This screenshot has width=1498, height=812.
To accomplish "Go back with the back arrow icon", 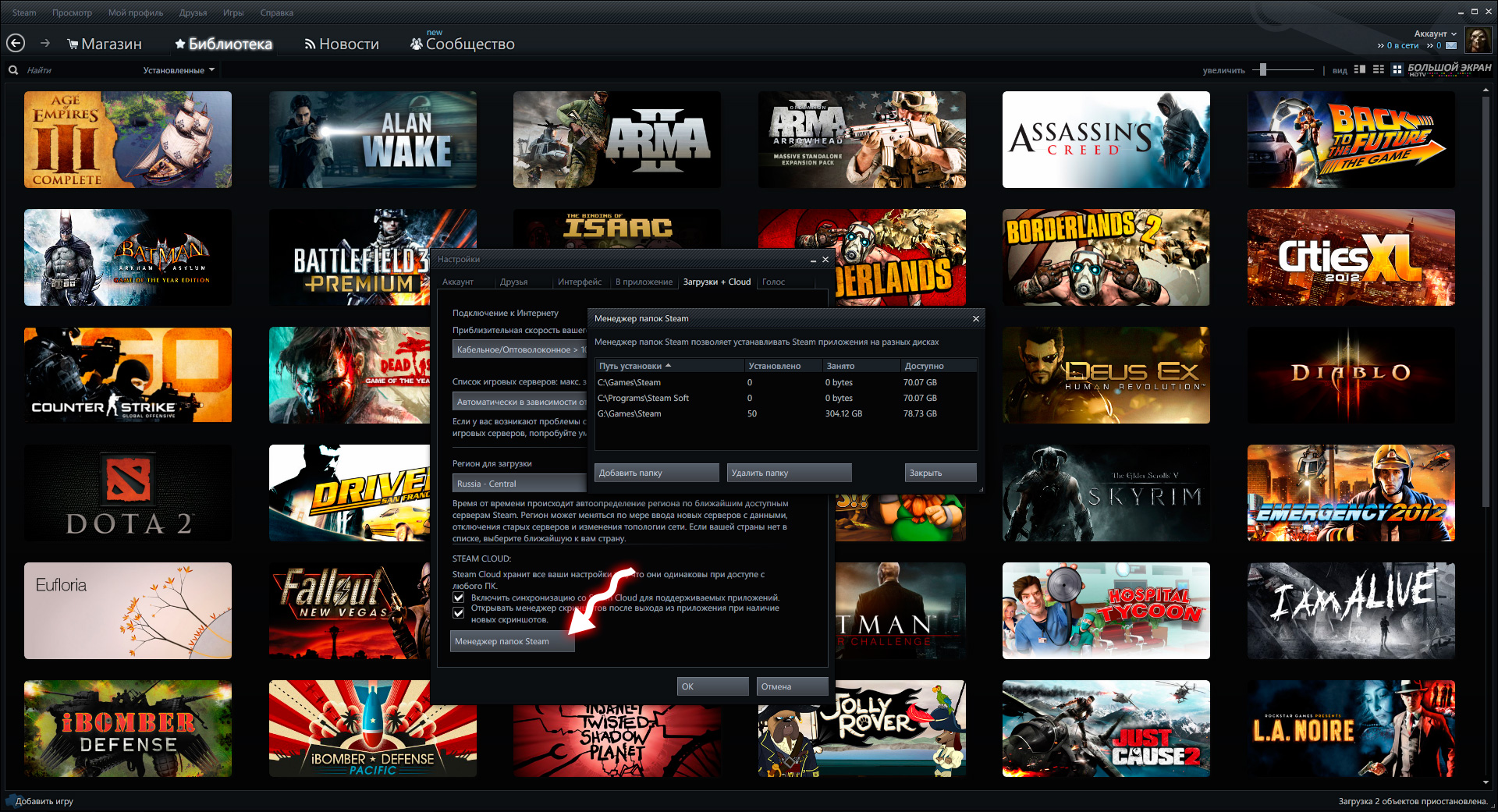I will (x=16, y=44).
